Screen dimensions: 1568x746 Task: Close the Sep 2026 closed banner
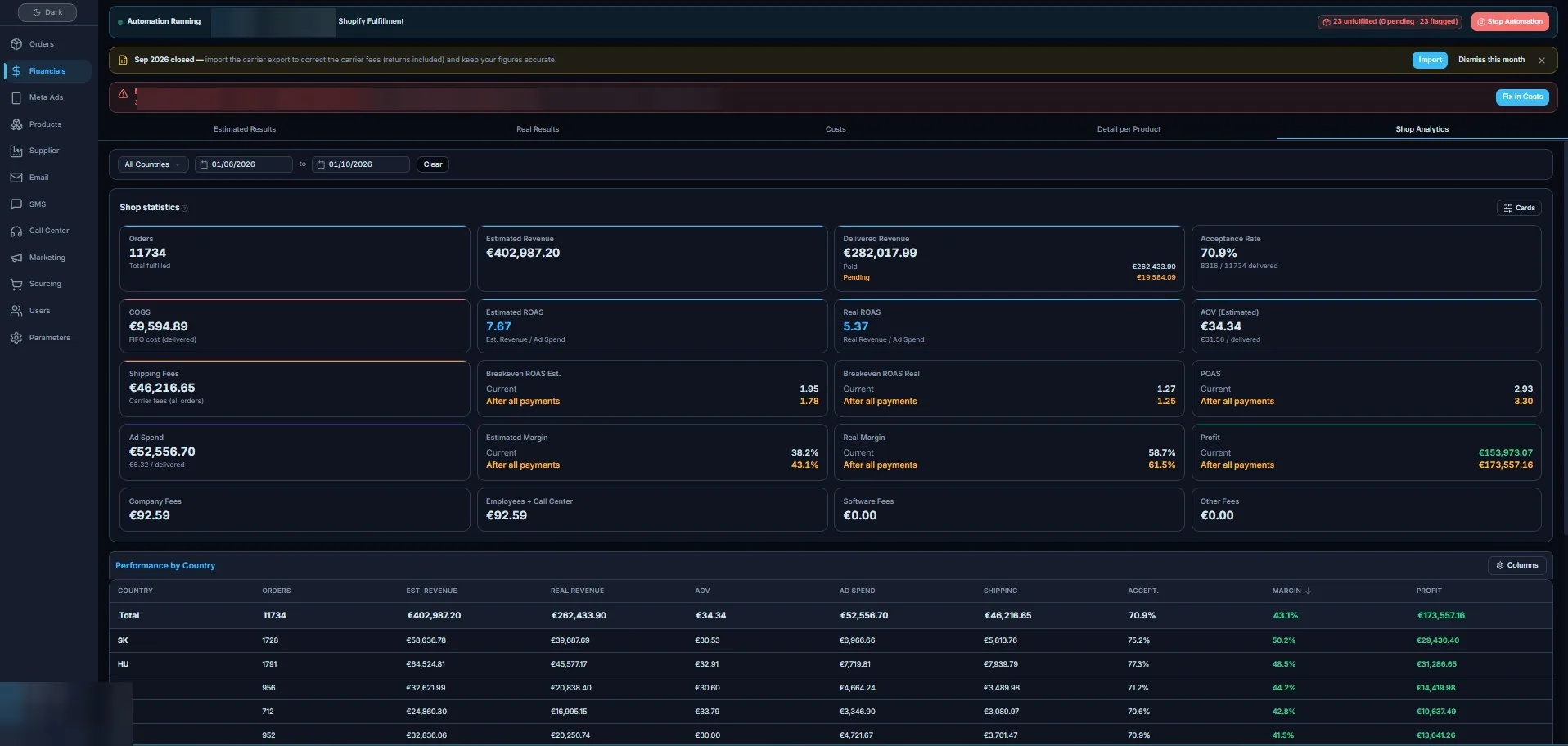pos(1542,61)
